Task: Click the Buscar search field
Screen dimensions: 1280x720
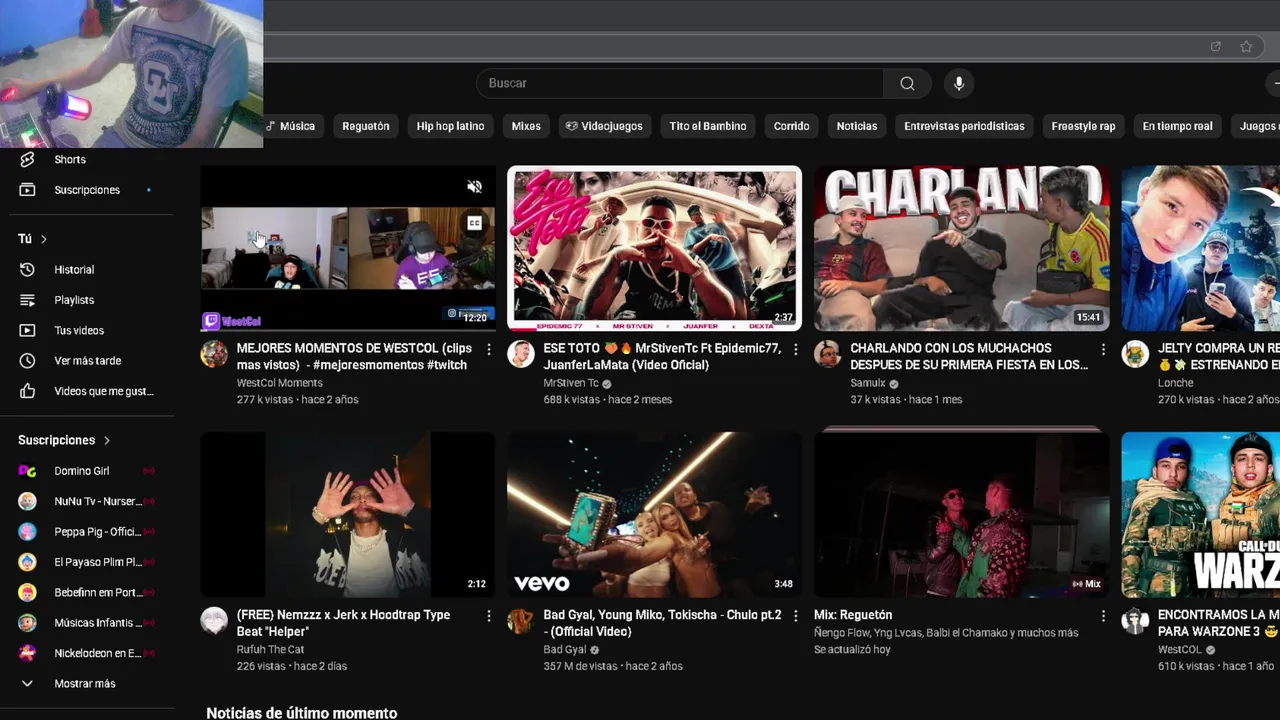Action: (x=680, y=83)
